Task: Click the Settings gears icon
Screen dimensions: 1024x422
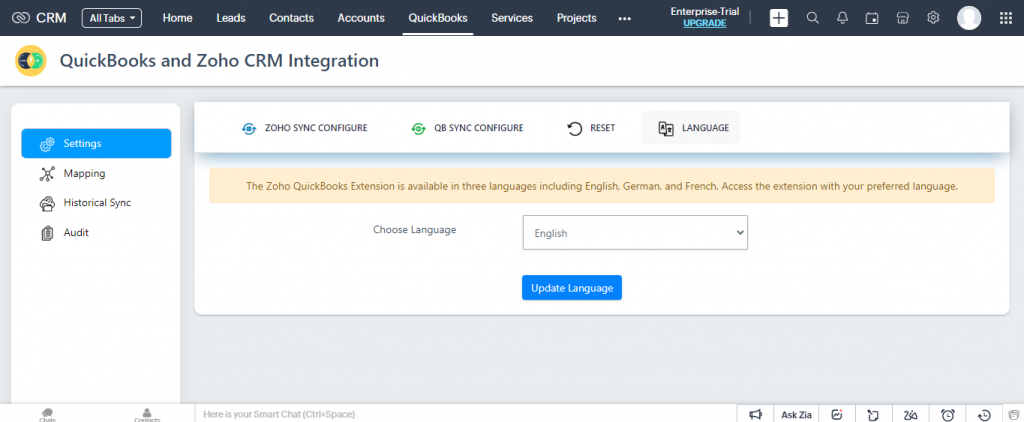Action: click(x=47, y=144)
